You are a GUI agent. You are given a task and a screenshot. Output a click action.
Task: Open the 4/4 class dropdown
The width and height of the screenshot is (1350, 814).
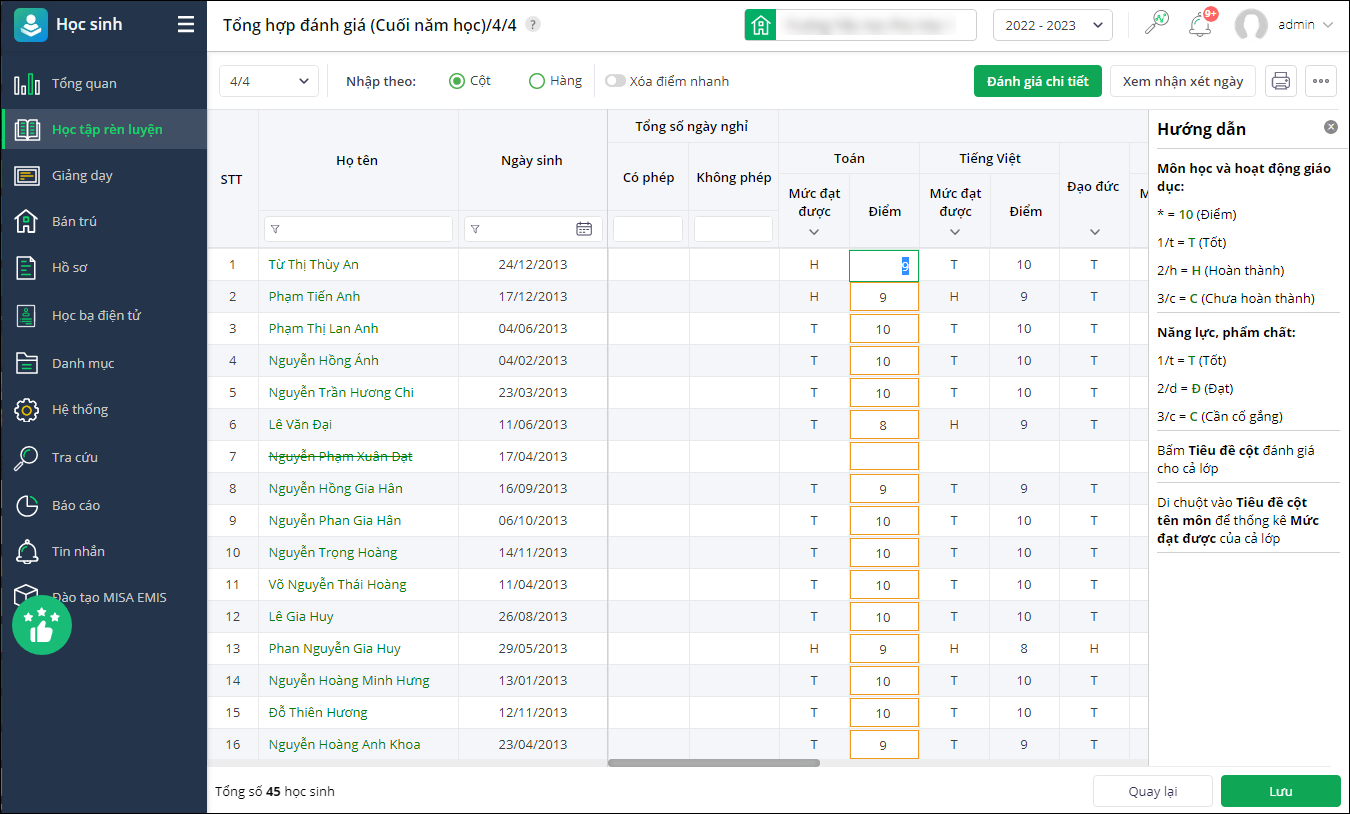coord(268,81)
